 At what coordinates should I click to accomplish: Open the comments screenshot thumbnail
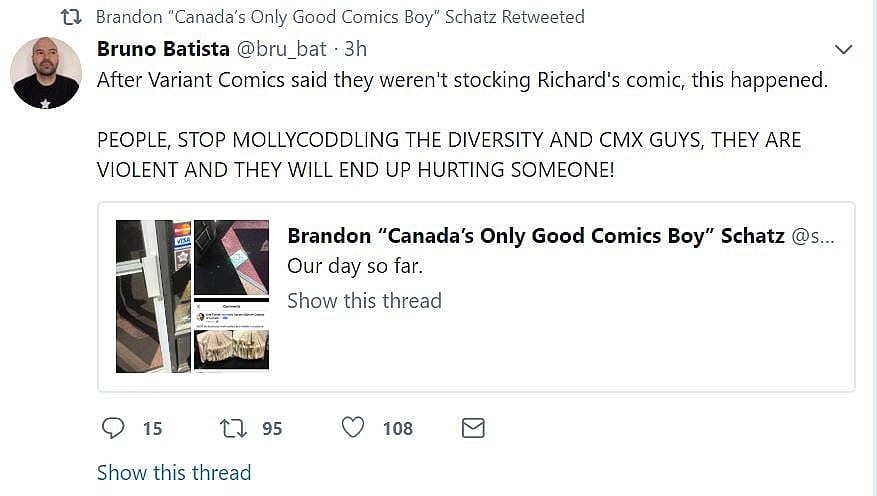tap(231, 334)
